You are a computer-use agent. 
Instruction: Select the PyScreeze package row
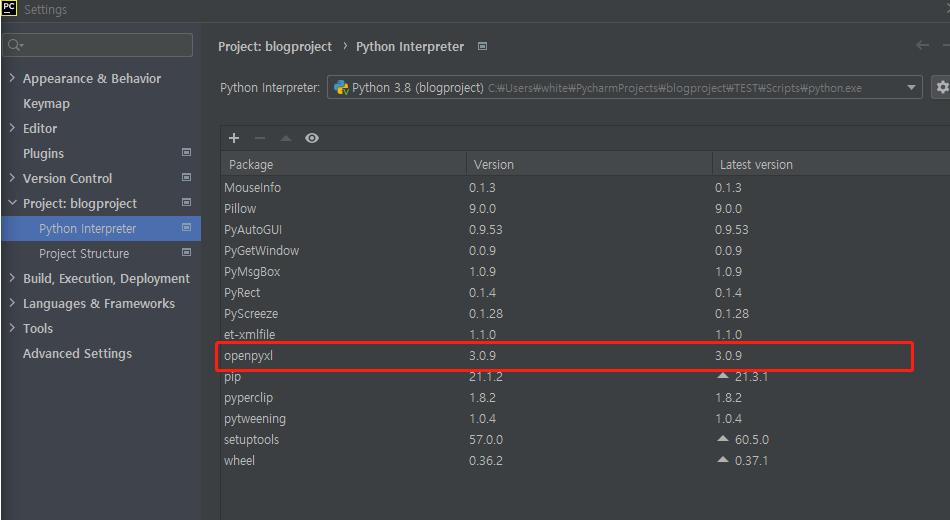pos(585,313)
